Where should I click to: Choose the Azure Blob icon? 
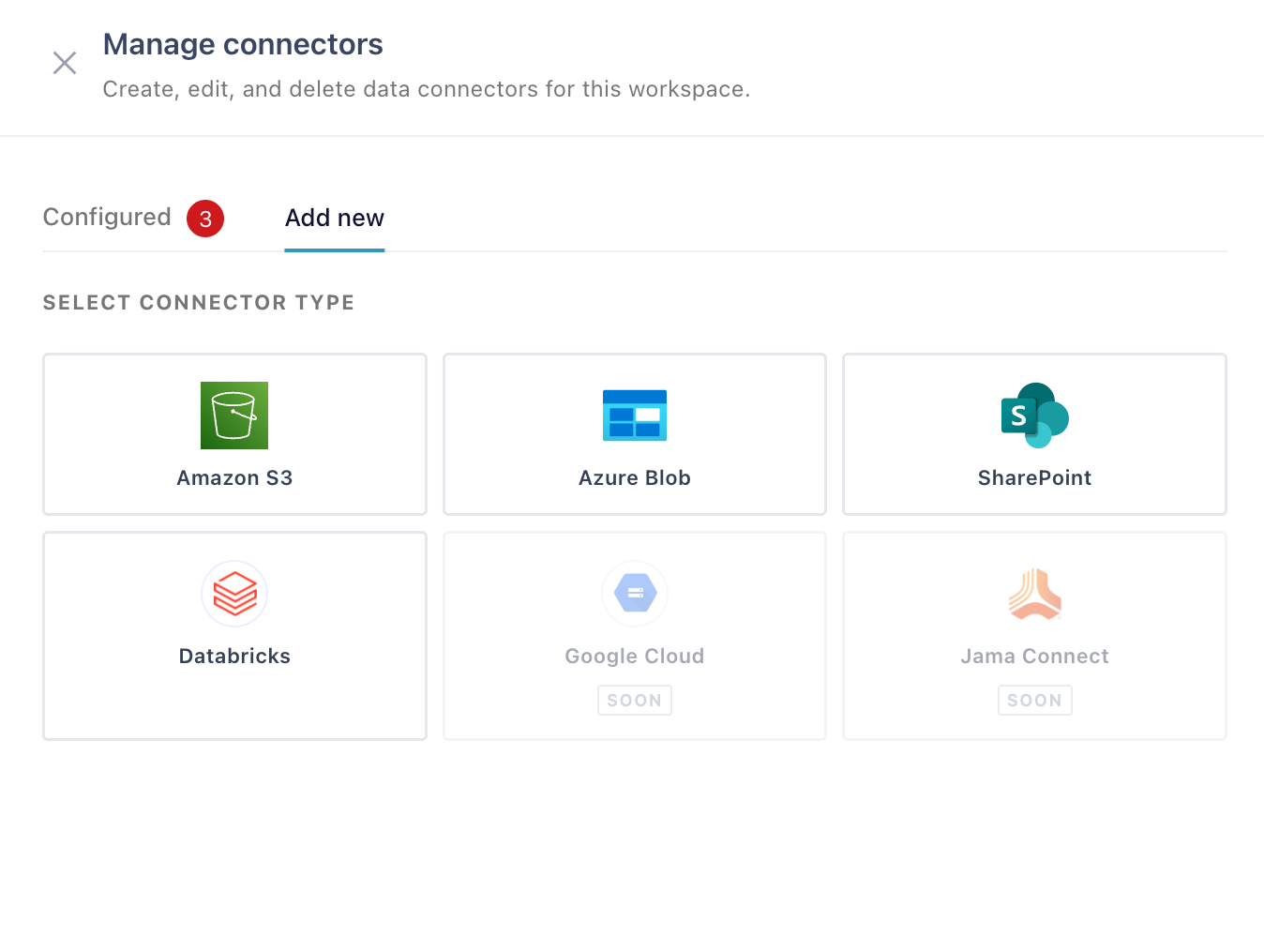(635, 416)
